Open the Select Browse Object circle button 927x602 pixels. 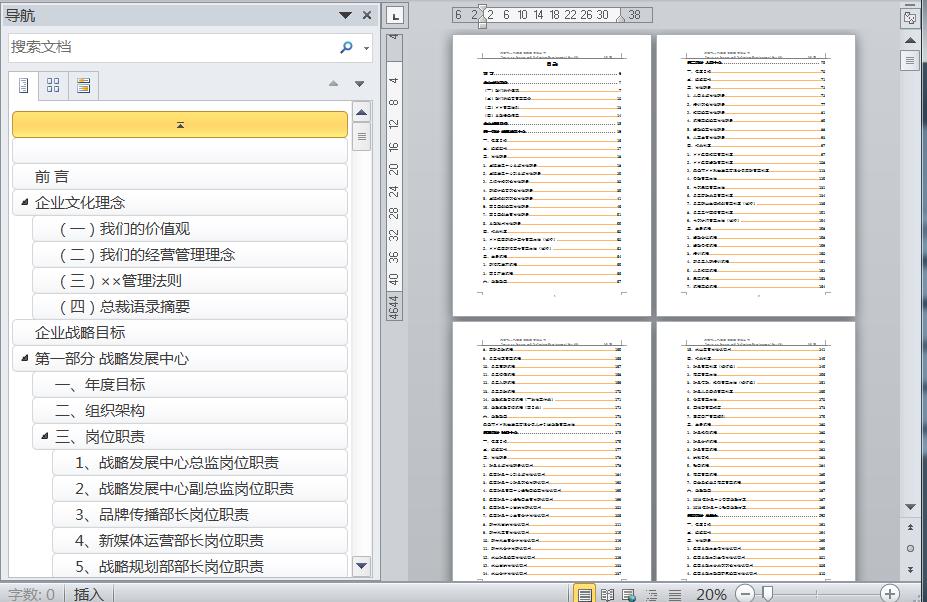(910, 548)
